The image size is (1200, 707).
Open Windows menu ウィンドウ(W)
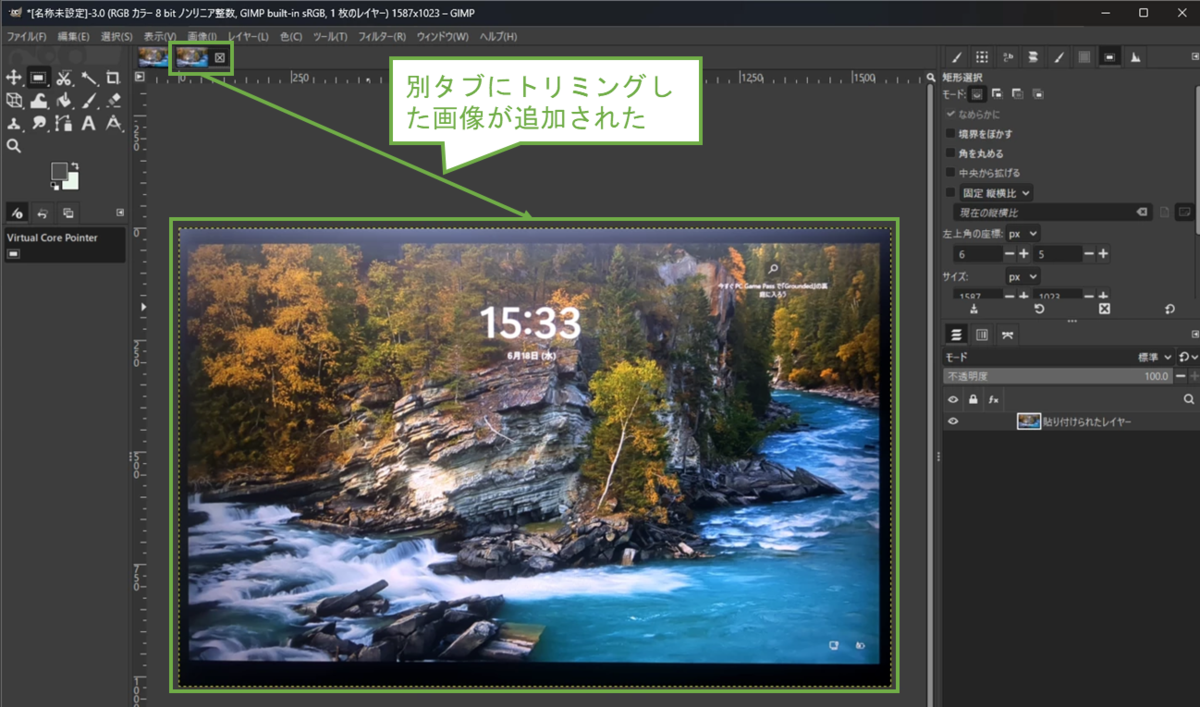442,37
